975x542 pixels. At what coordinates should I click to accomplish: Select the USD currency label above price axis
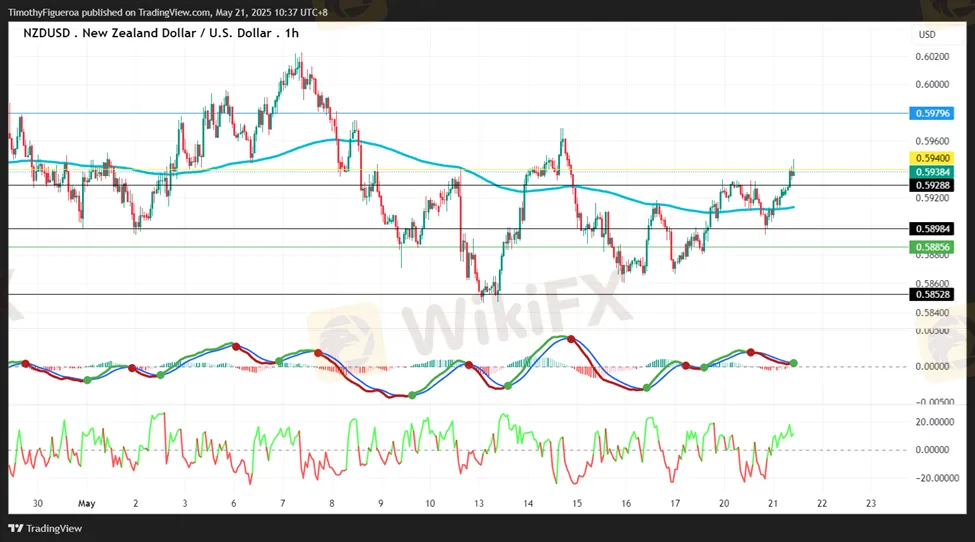click(926, 34)
